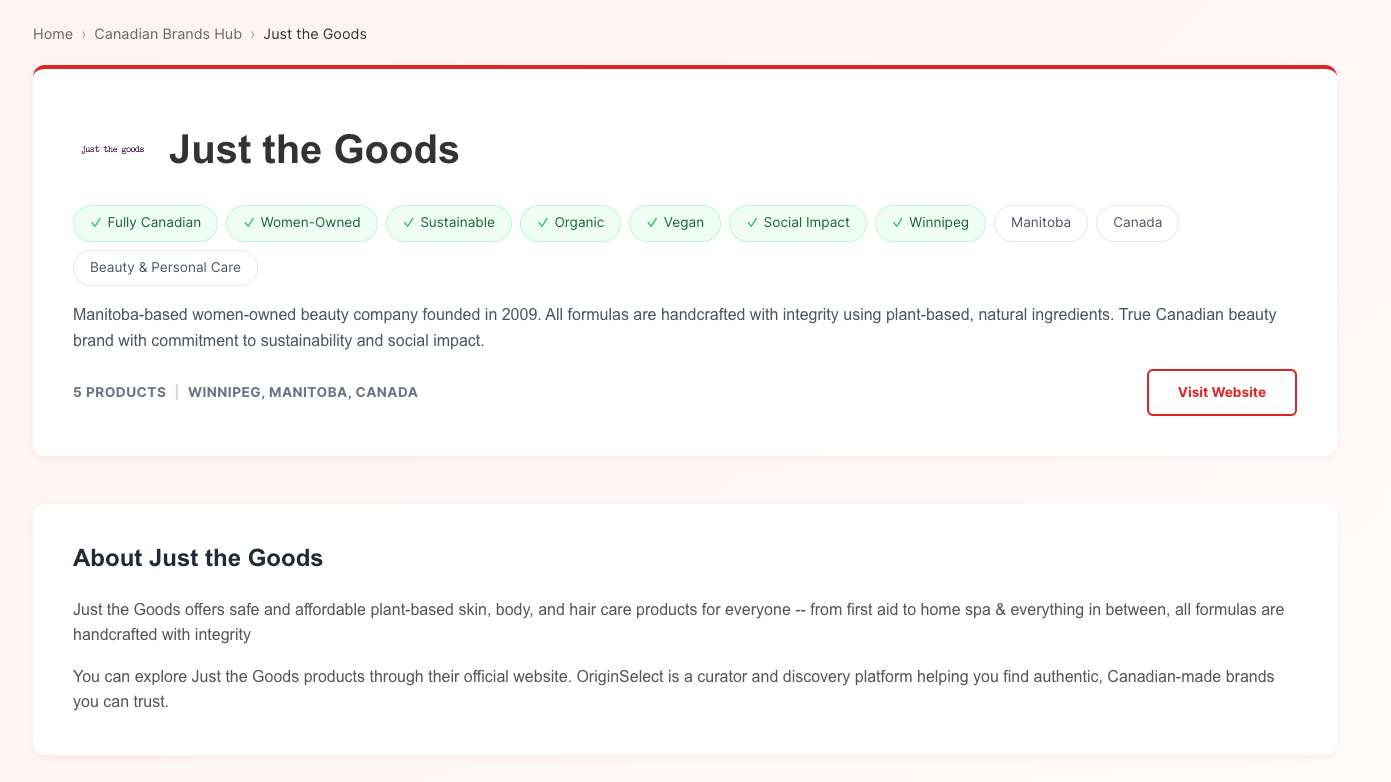Open the Vegan tag details
This screenshot has width=1391, height=782.
click(675, 223)
